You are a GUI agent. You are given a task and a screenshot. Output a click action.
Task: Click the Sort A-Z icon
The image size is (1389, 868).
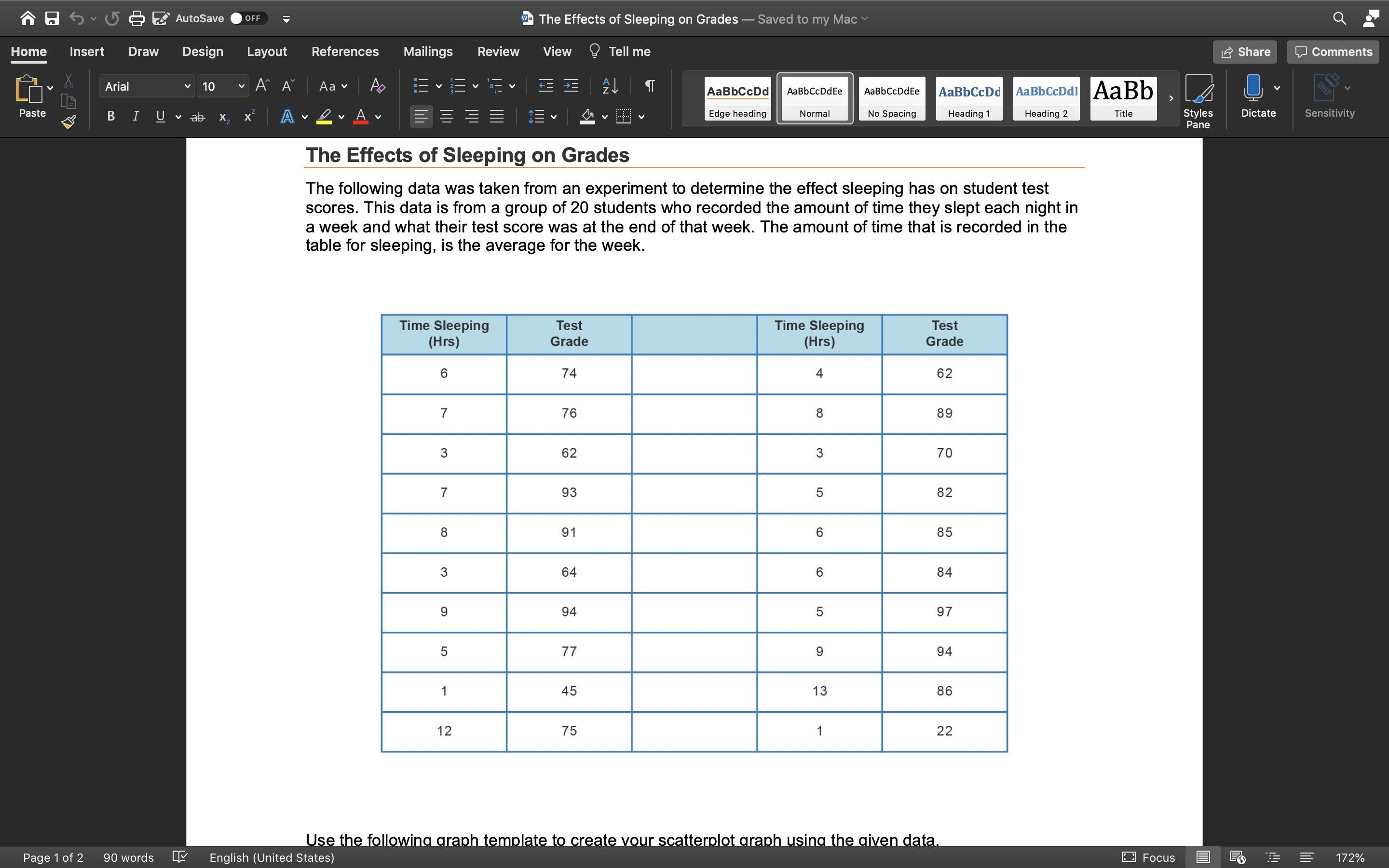pos(610,86)
